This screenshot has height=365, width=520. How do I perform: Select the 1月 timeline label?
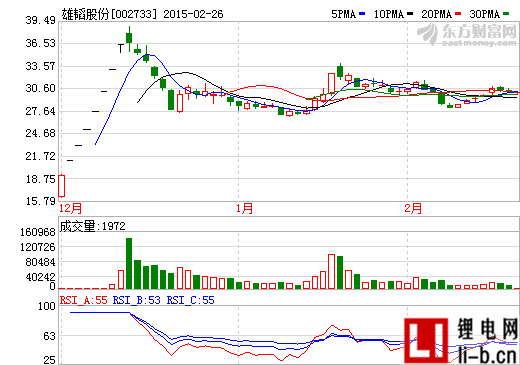[x=244, y=209]
